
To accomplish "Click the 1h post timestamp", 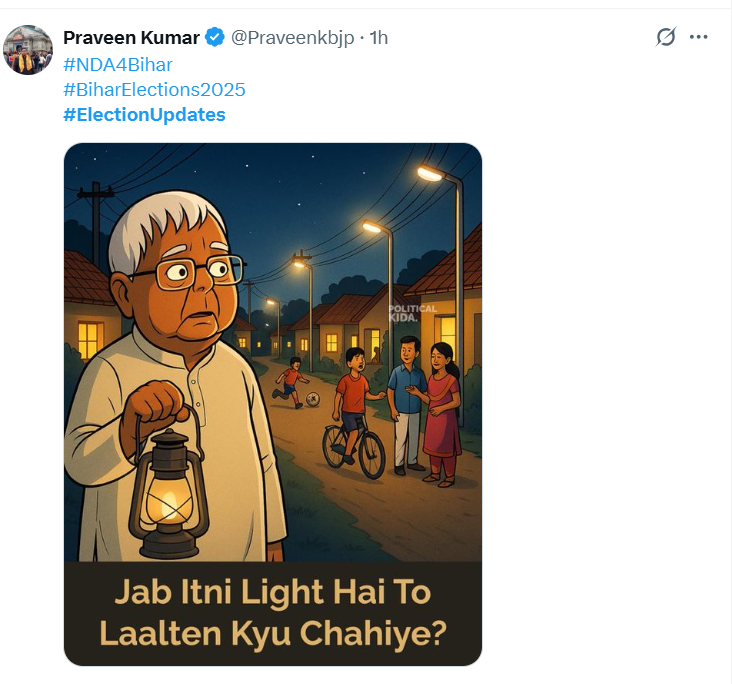I will (379, 38).
